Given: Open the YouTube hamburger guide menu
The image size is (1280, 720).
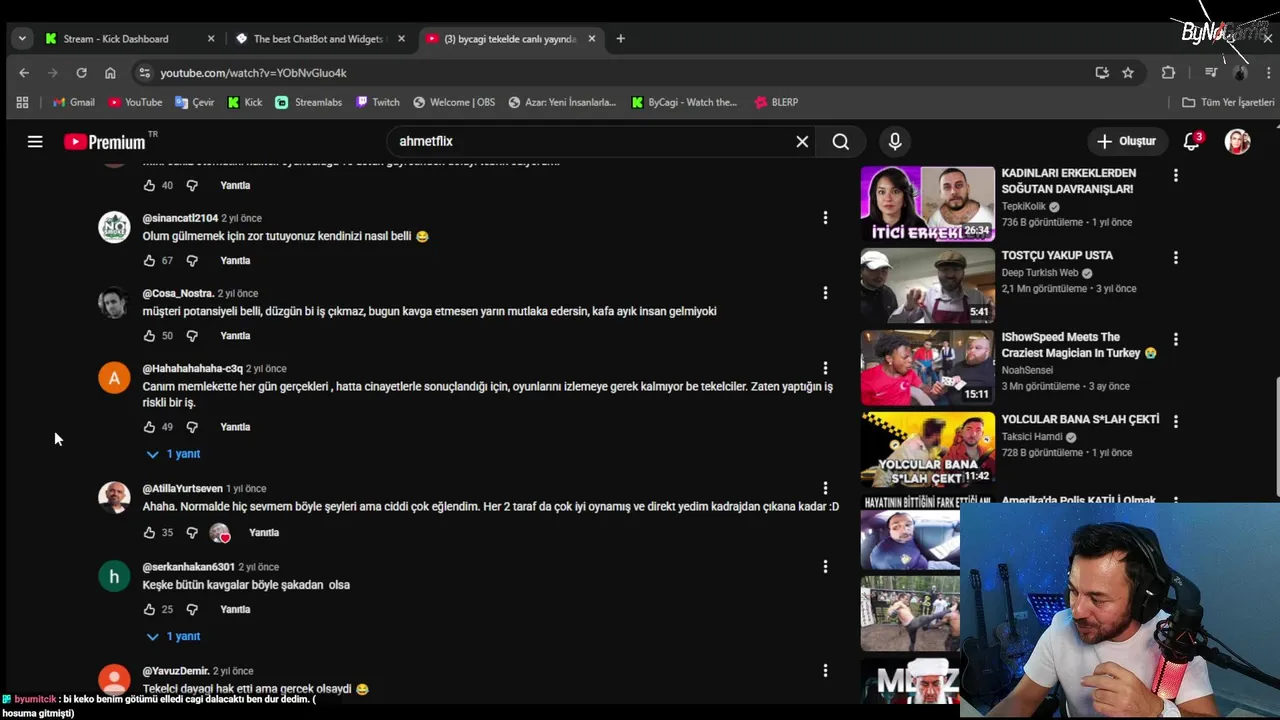Looking at the screenshot, I should click(x=35, y=142).
